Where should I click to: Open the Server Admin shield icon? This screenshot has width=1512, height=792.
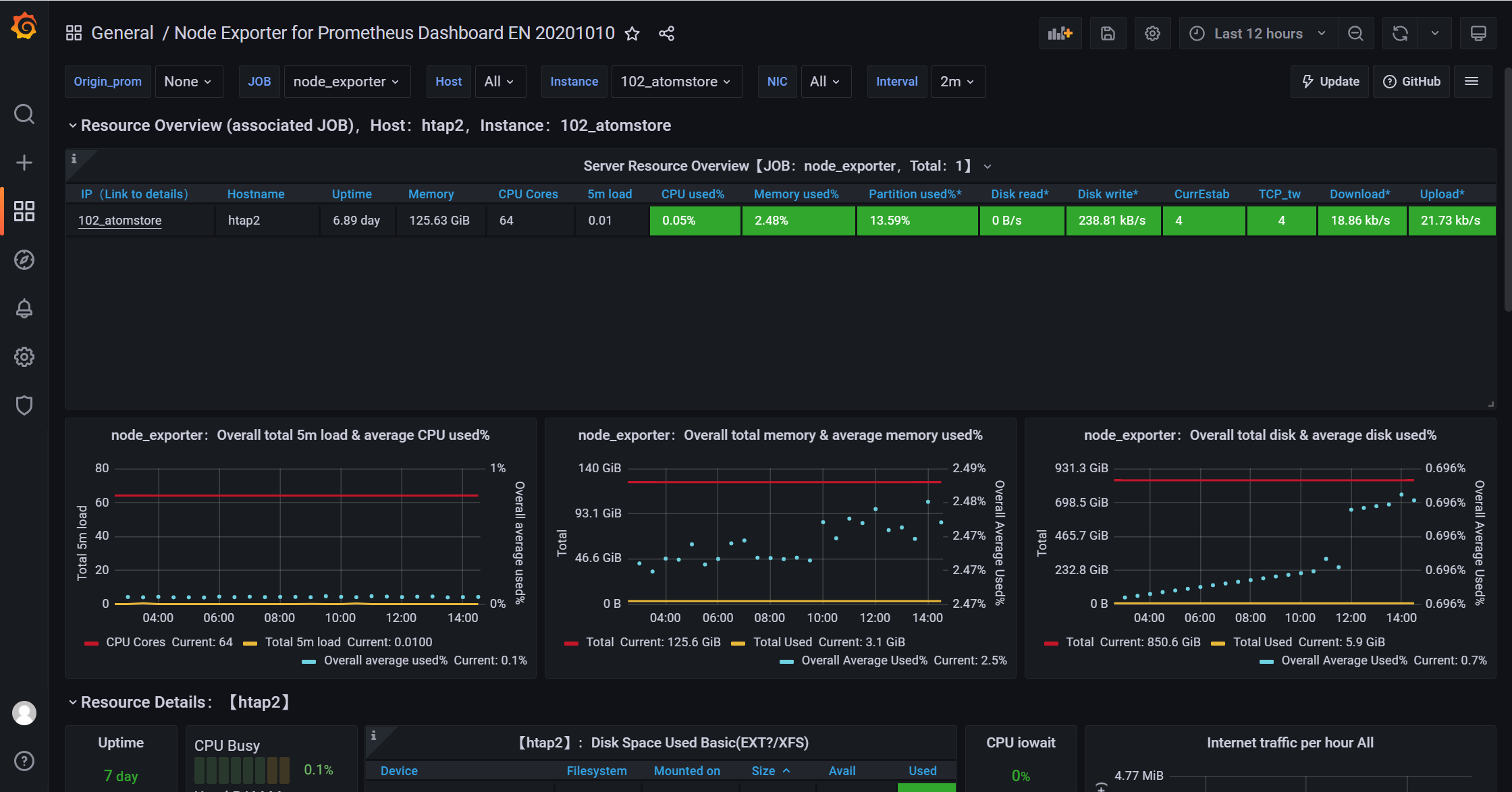point(24,405)
